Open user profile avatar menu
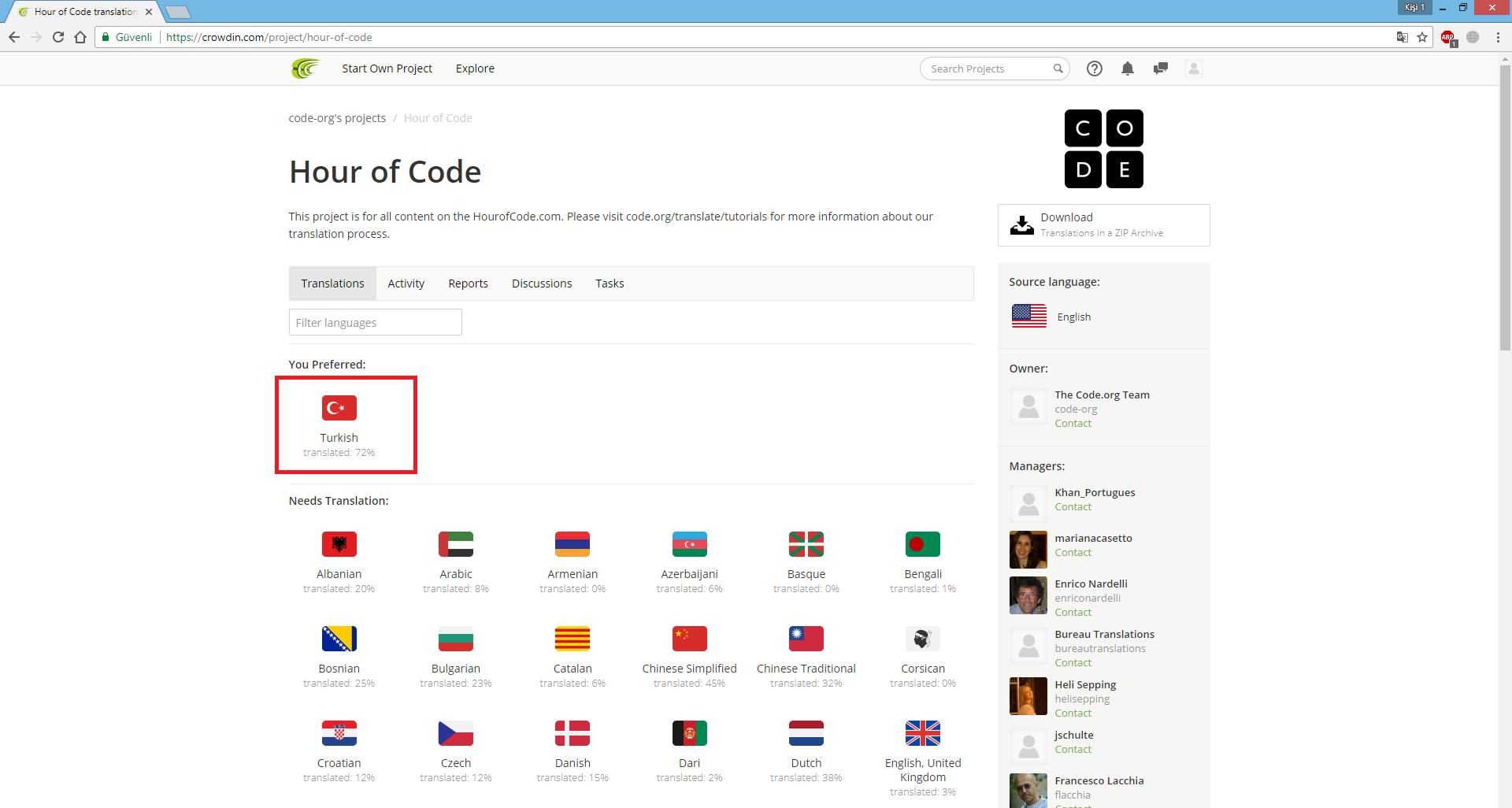The image size is (1512, 808). point(1194,69)
